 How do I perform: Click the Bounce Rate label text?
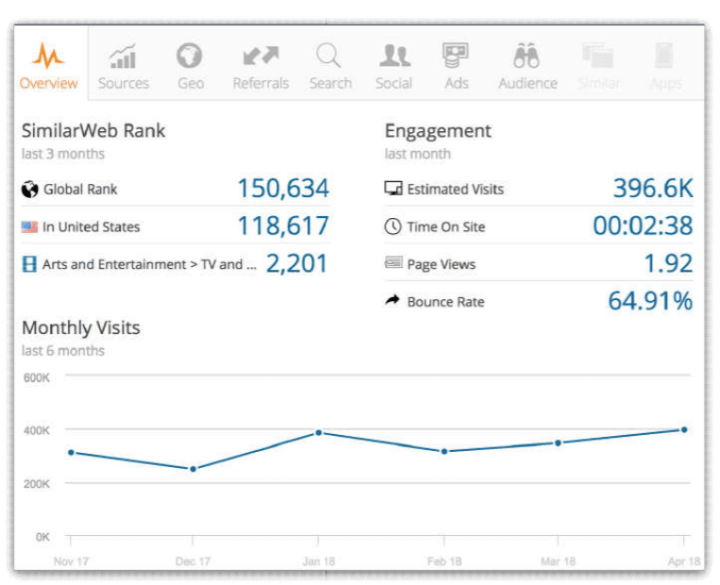pyautogui.click(x=445, y=302)
